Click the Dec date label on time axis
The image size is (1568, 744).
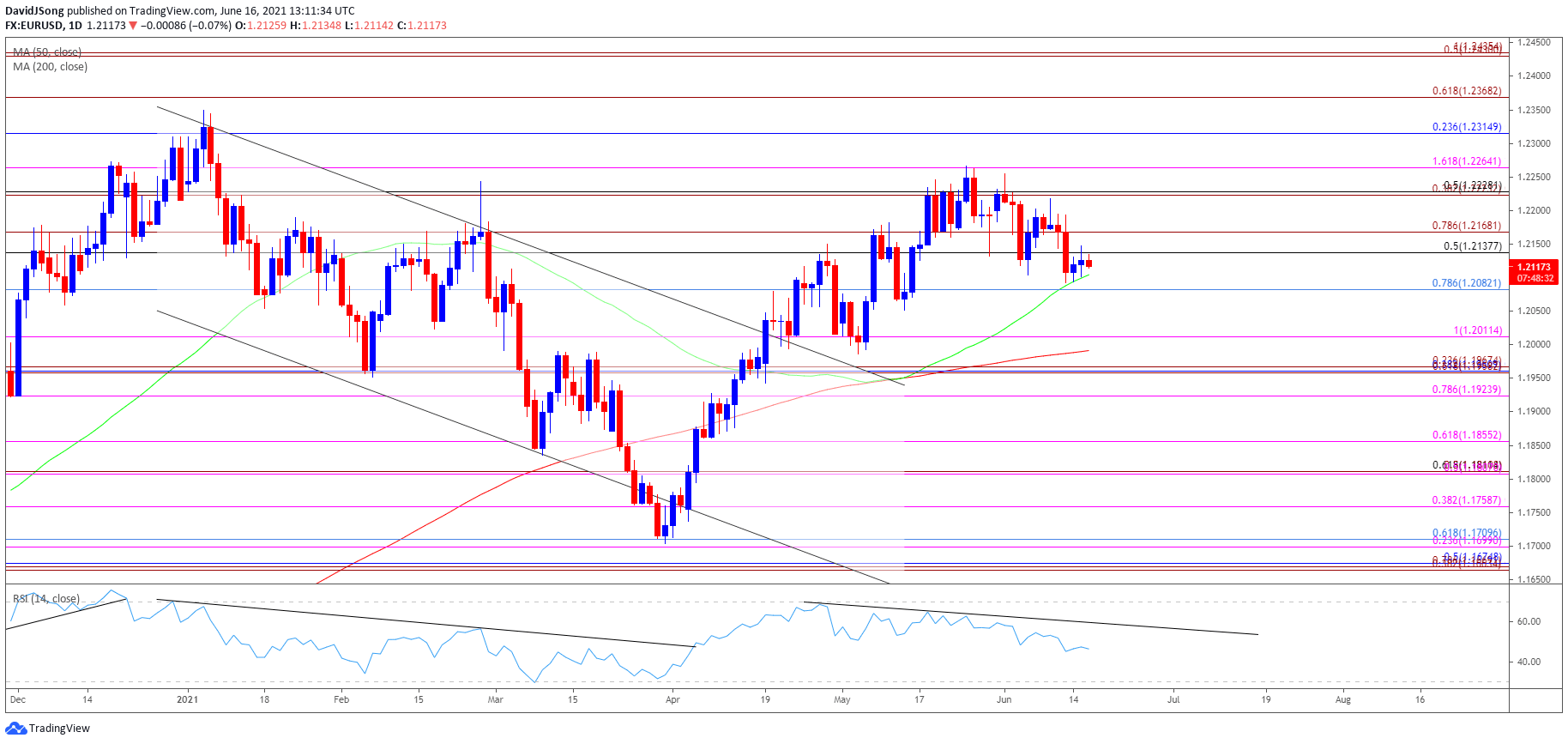pyautogui.click(x=18, y=699)
